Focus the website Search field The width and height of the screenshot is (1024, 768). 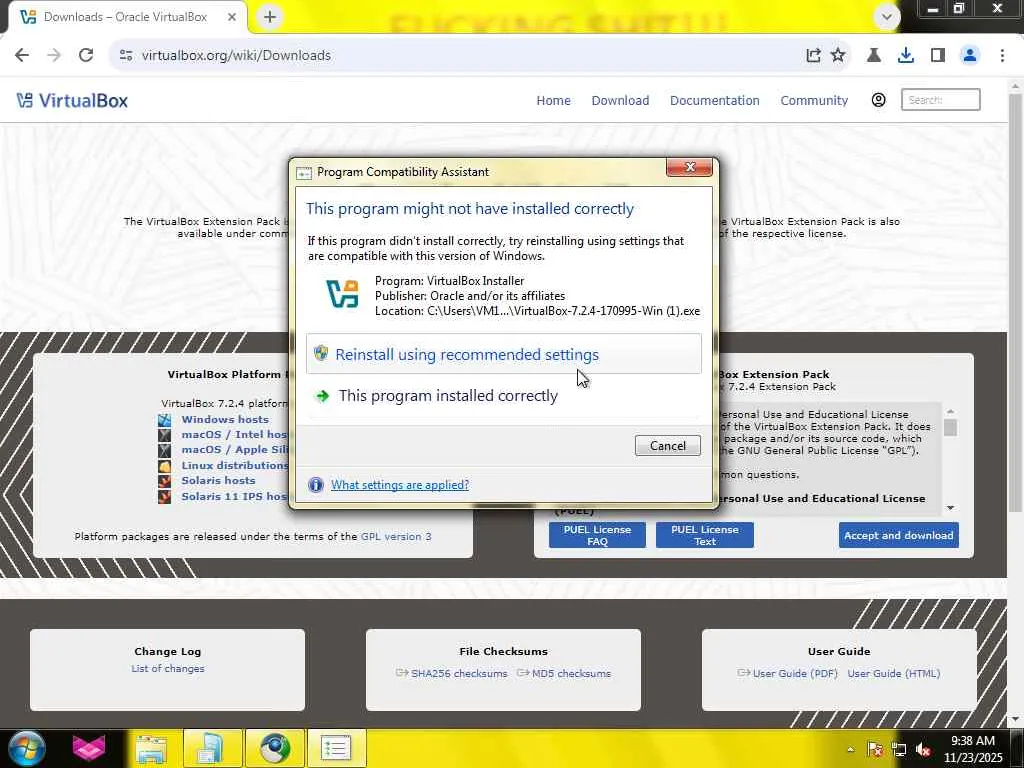point(940,100)
